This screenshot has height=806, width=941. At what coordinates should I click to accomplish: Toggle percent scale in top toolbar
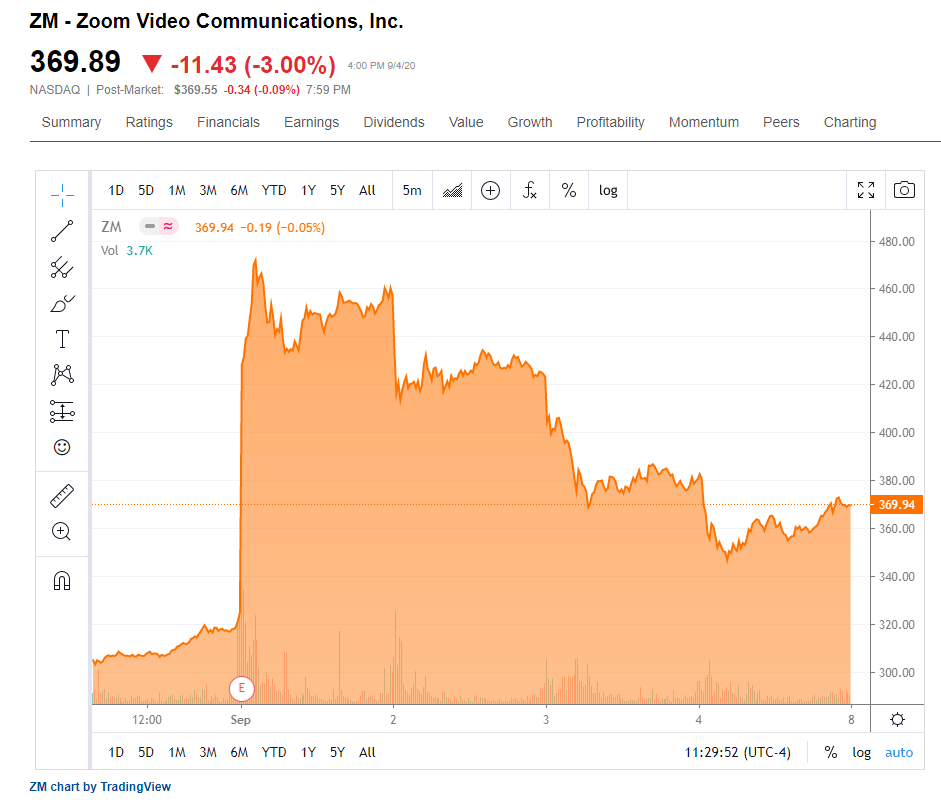[569, 191]
